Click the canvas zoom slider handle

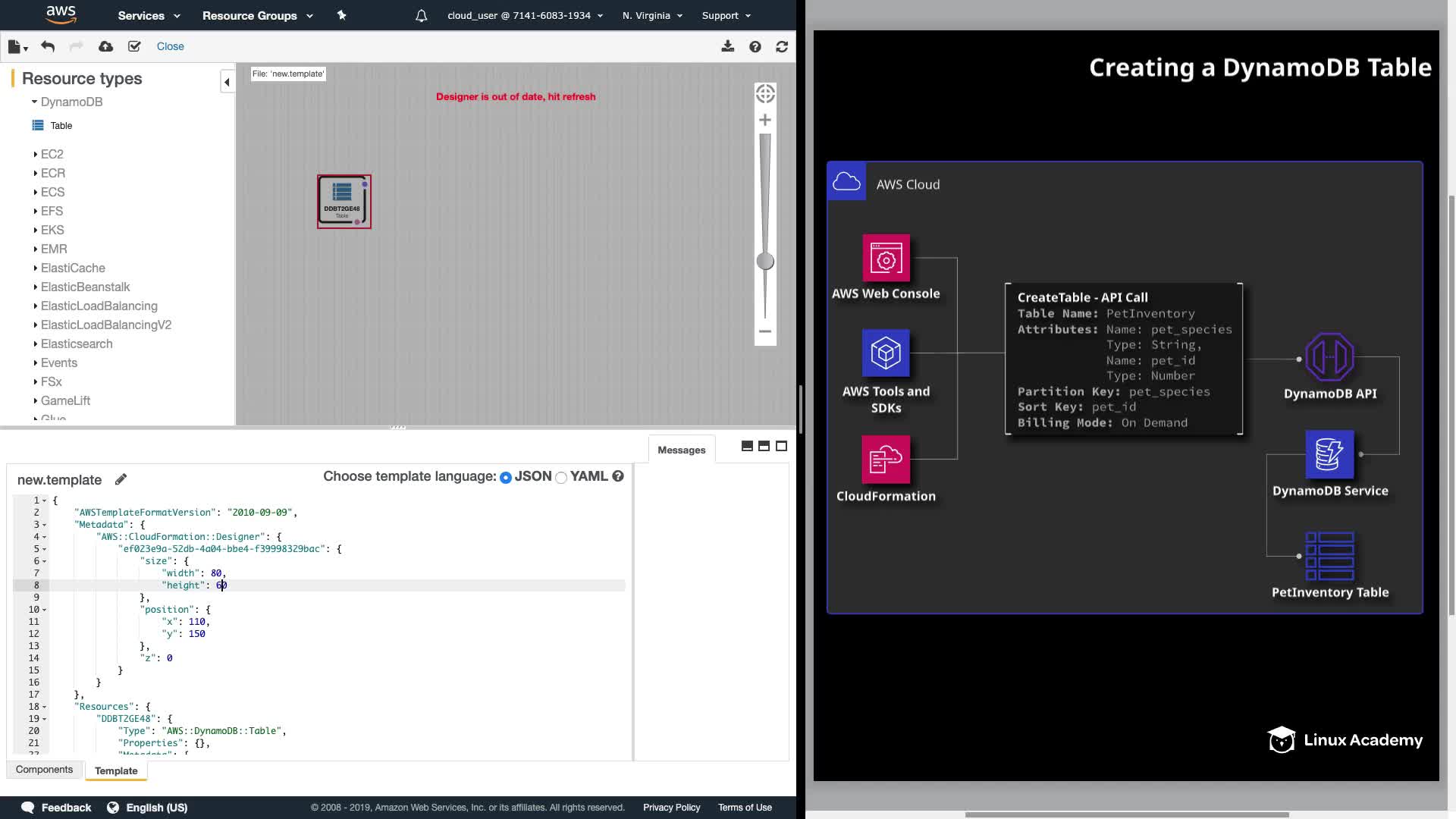(x=765, y=262)
